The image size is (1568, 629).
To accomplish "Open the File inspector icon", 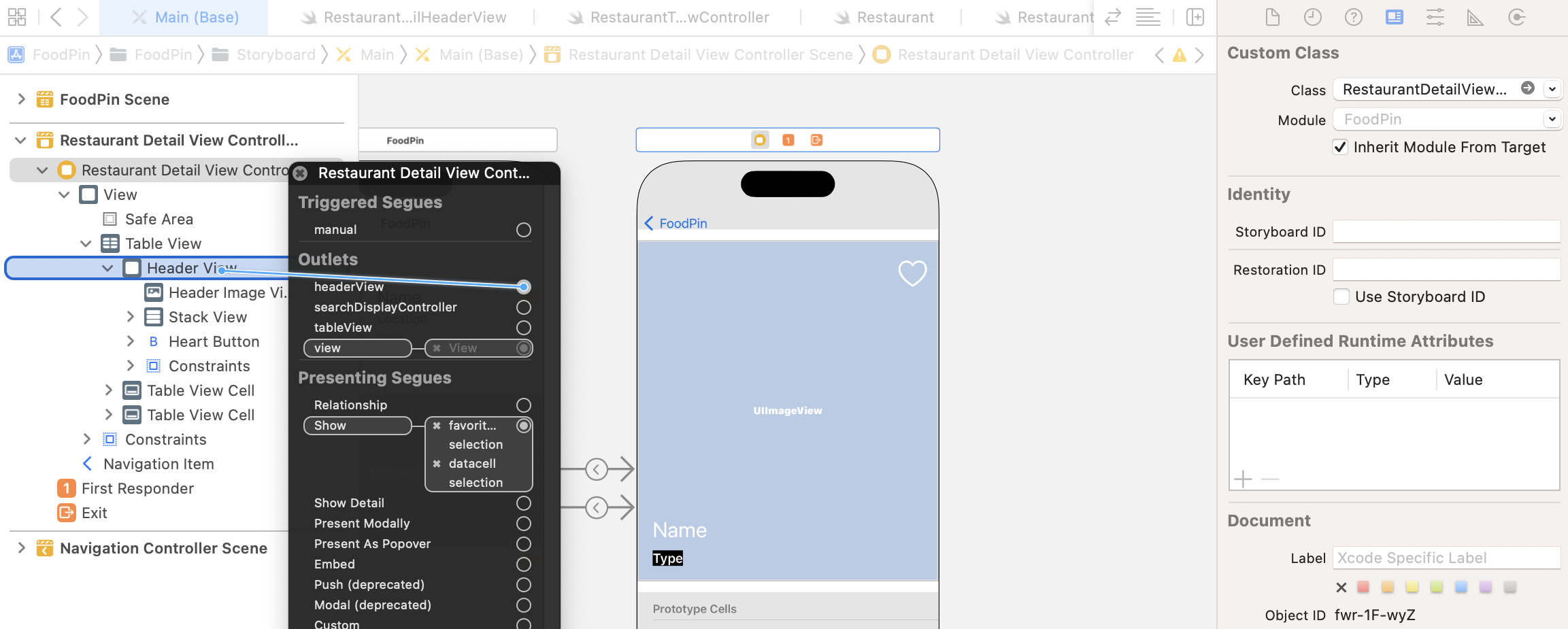I will [x=1272, y=18].
